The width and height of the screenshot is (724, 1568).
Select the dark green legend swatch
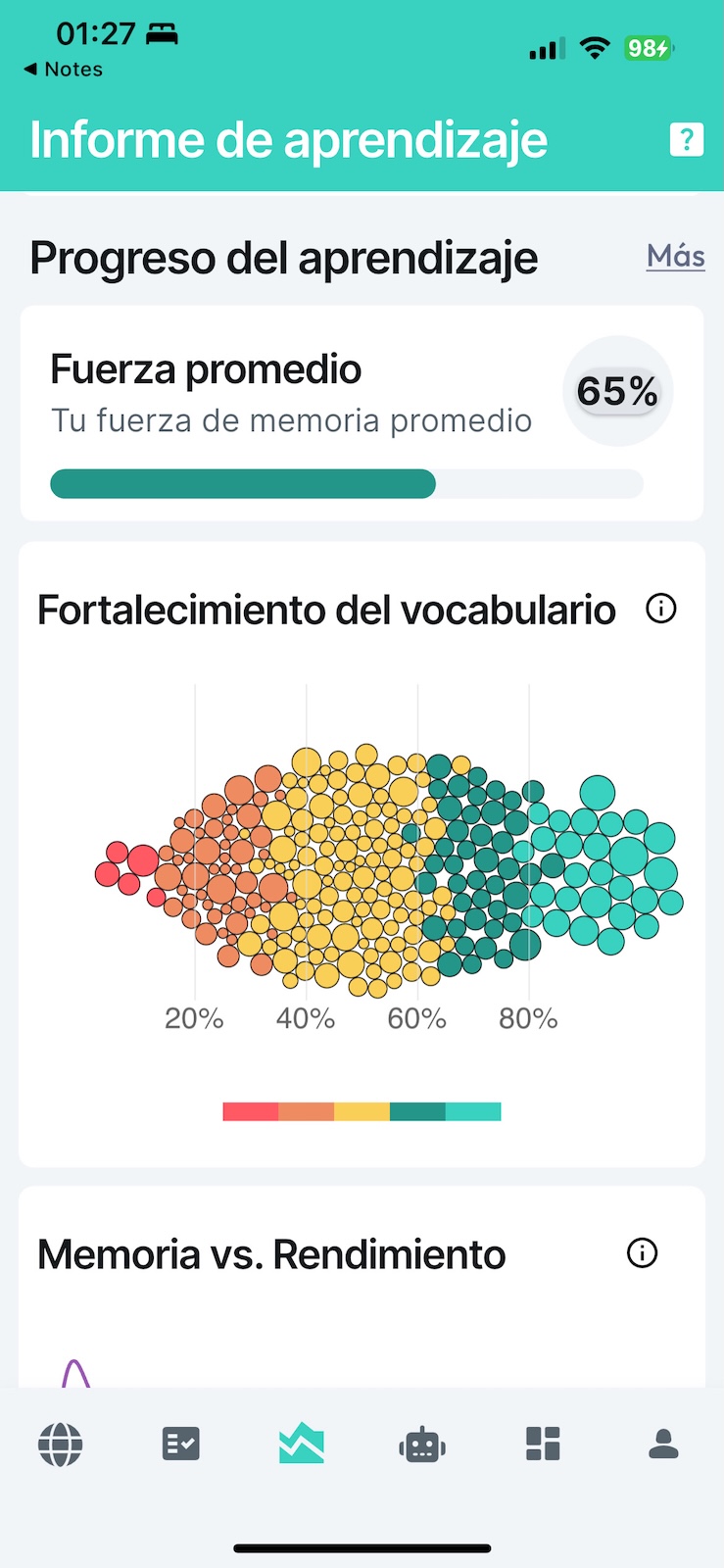[x=417, y=1111]
